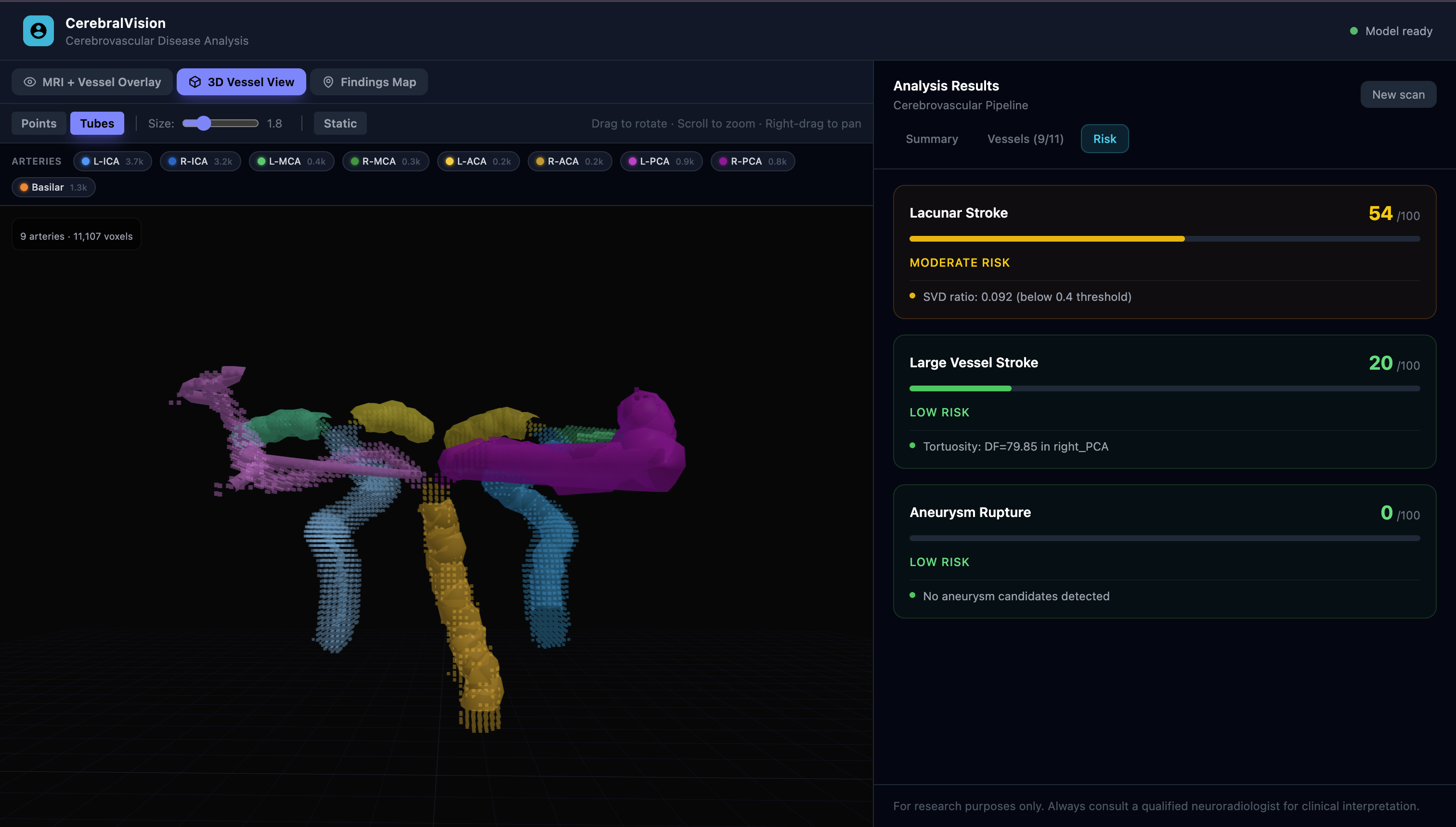Hide the R-PCA artery chip

click(x=752, y=161)
